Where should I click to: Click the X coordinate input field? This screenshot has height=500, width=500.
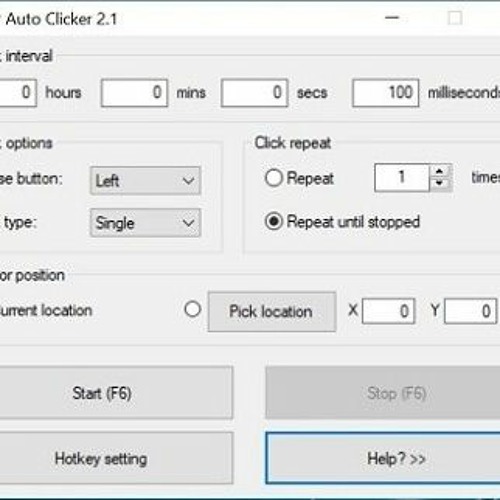click(389, 311)
